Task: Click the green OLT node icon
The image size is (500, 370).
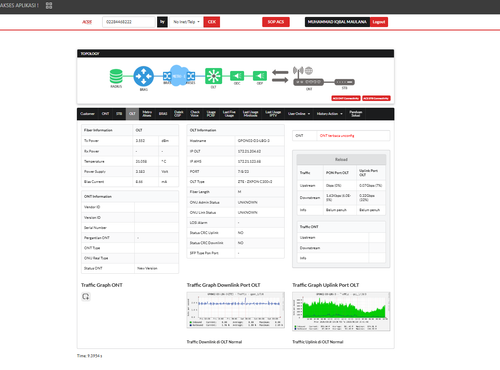Action: coord(213,76)
